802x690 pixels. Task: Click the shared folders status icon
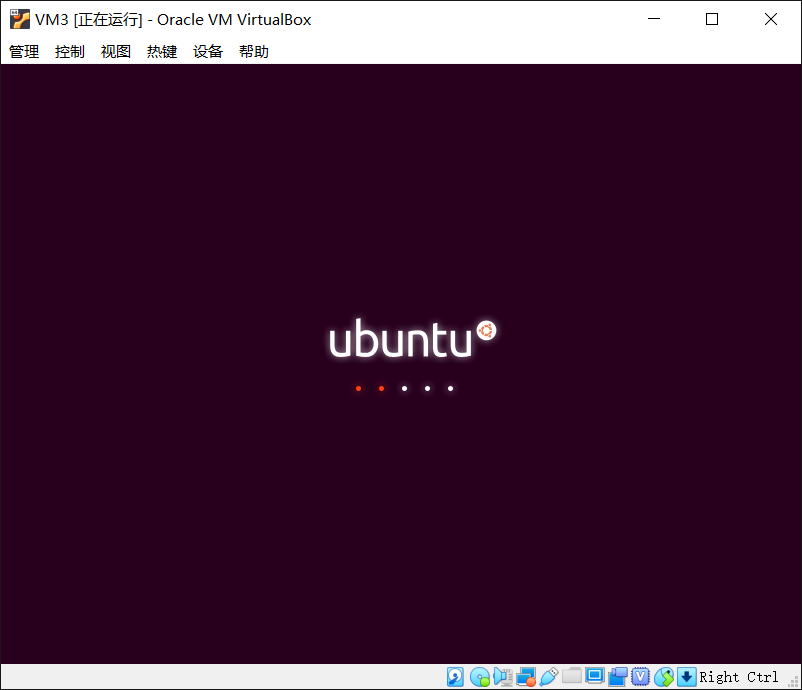coord(572,676)
